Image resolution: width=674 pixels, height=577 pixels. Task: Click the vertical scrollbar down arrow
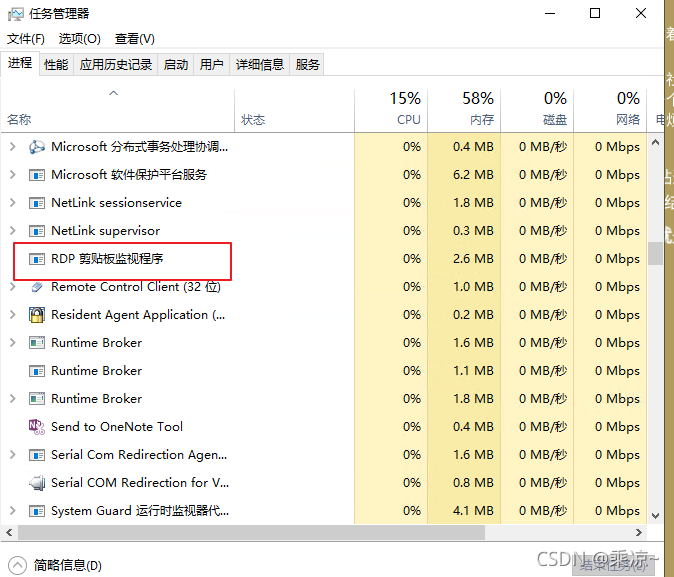coord(656,516)
